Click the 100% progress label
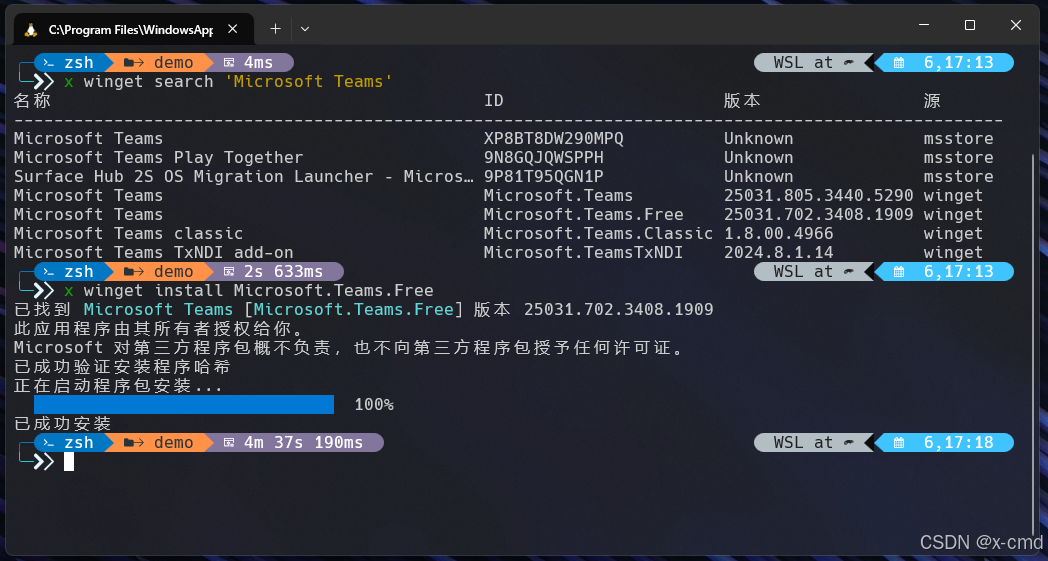1048x561 pixels. pos(374,405)
